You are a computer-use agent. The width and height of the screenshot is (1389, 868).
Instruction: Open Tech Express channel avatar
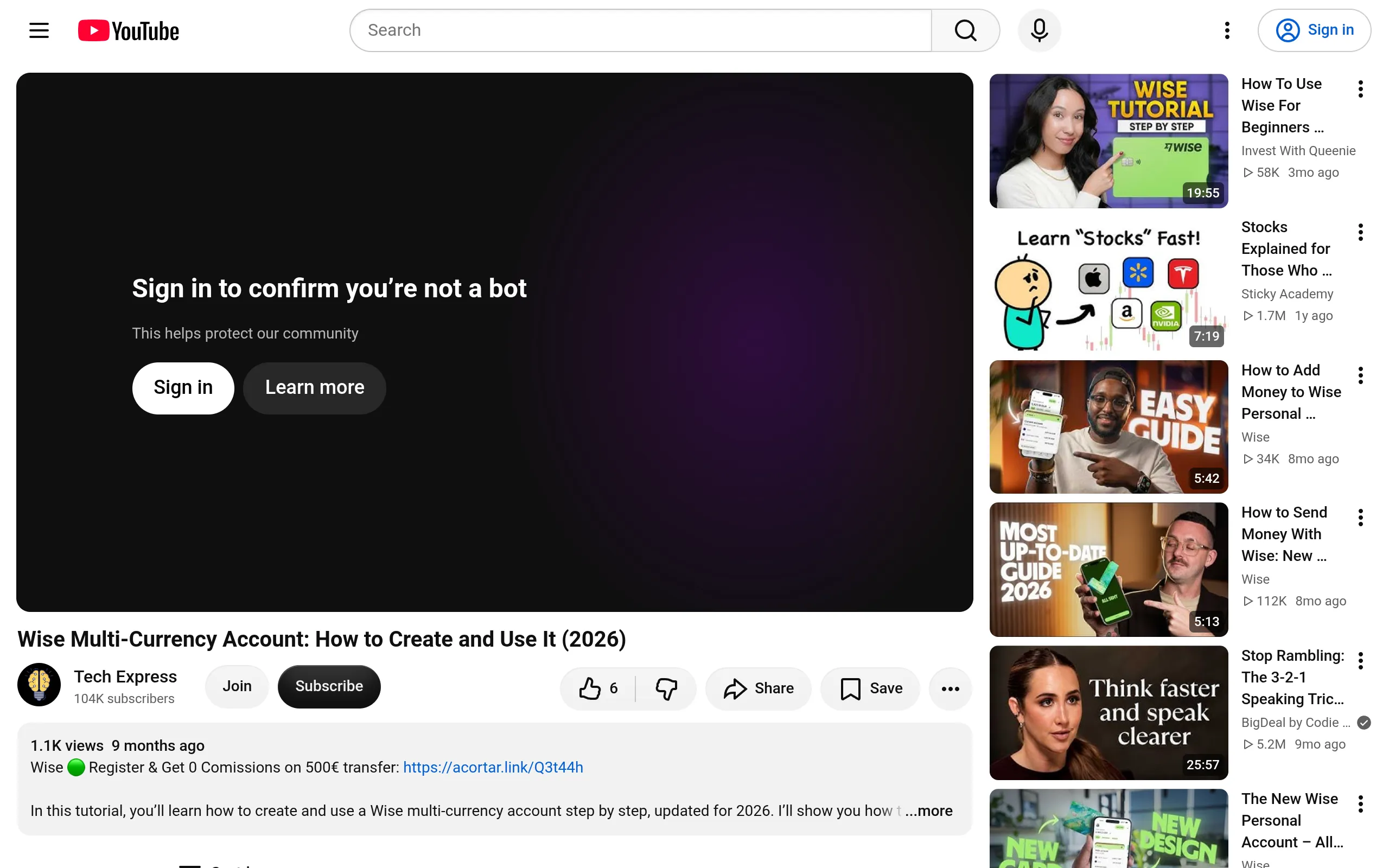[39, 684]
